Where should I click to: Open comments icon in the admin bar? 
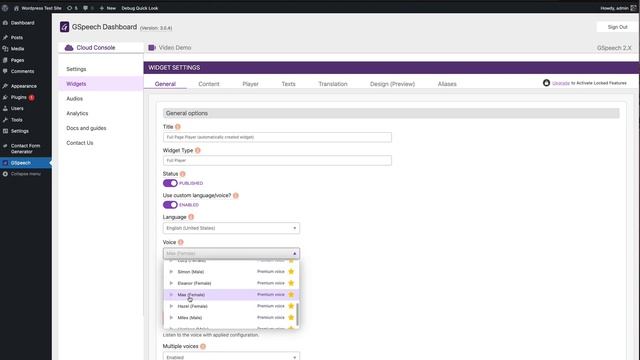tap(88, 8)
